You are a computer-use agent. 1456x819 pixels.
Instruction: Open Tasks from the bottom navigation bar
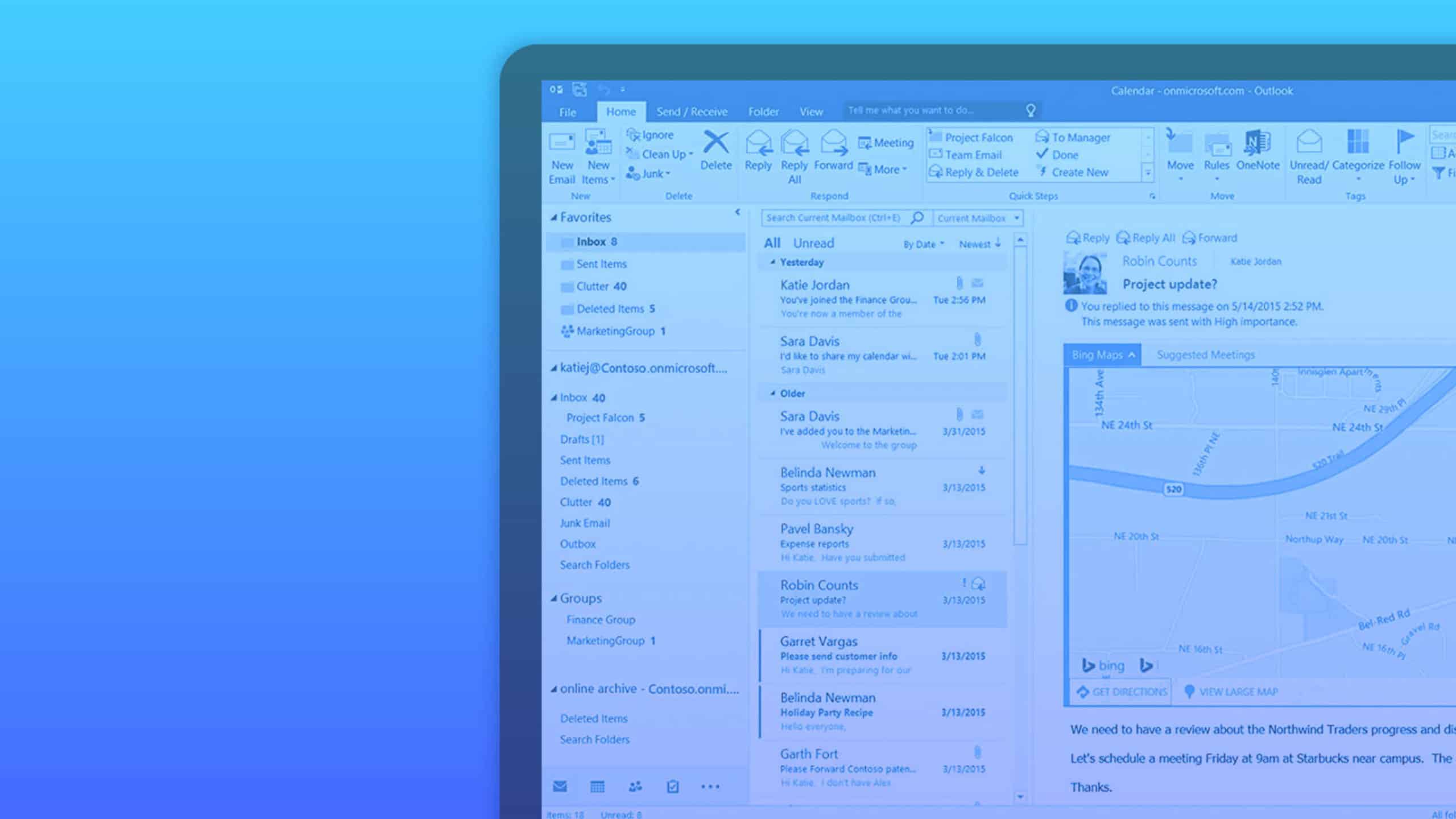[673, 787]
